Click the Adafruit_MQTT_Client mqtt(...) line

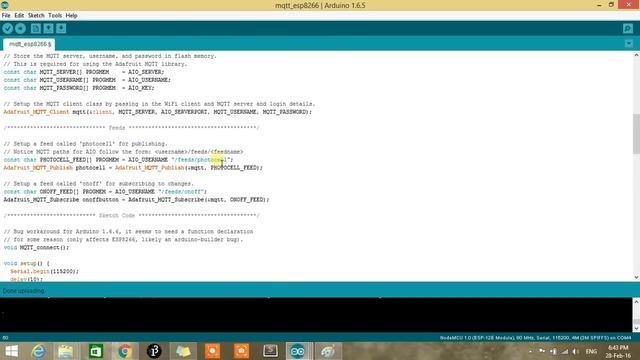click(x=158, y=112)
